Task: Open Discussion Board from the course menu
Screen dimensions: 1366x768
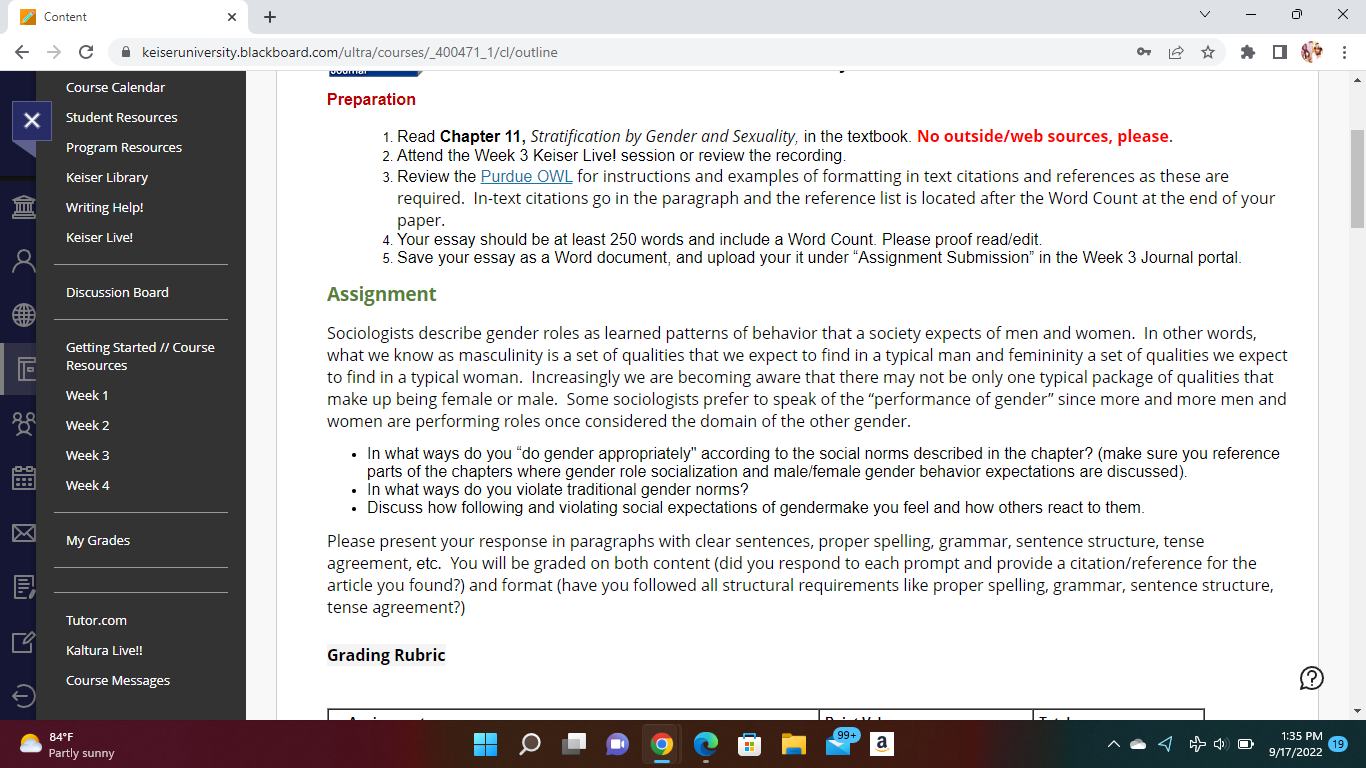Action: pos(117,292)
